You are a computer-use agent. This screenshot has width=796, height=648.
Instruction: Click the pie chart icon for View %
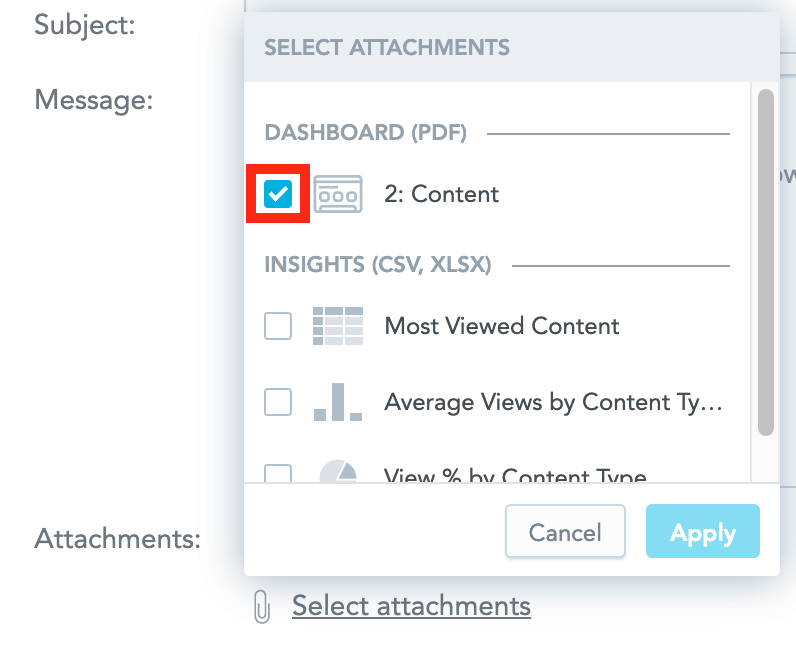click(x=338, y=474)
